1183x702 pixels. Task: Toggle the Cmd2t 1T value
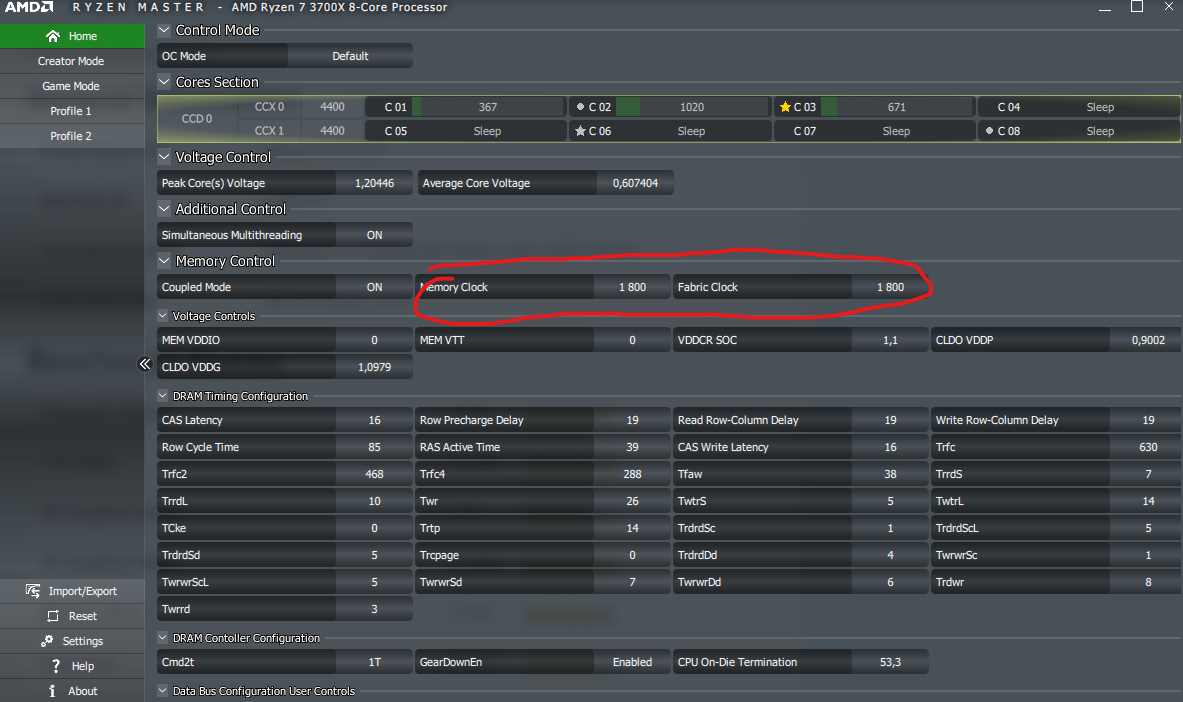click(374, 662)
